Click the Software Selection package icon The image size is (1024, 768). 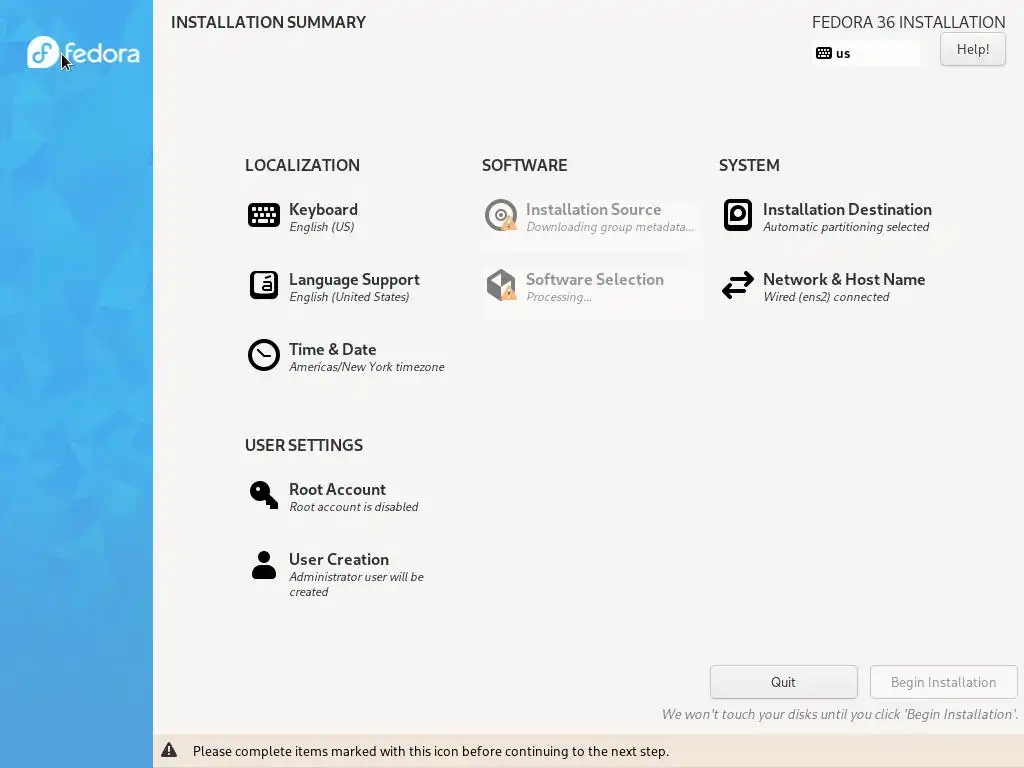[x=501, y=285]
